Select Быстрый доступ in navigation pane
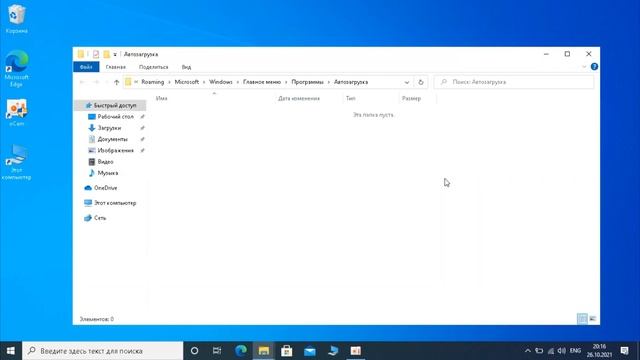 (x=110, y=105)
